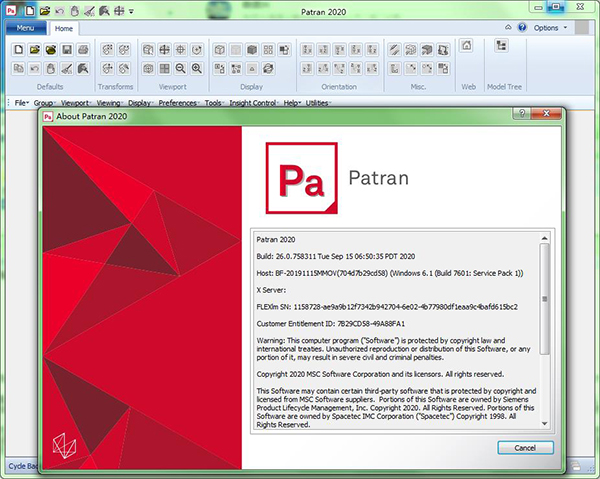Click the four-pane tile icon in the Viewport group
This screenshot has width=600, height=479.
pos(165,68)
